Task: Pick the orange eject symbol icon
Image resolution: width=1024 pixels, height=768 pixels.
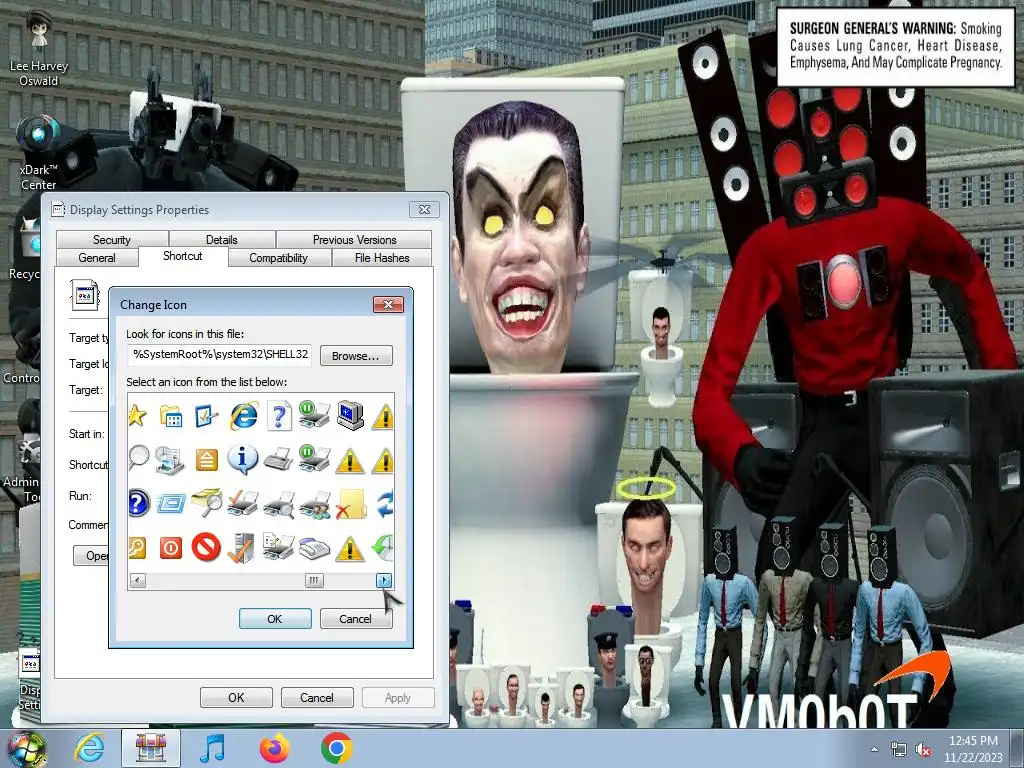Action: click(206, 460)
